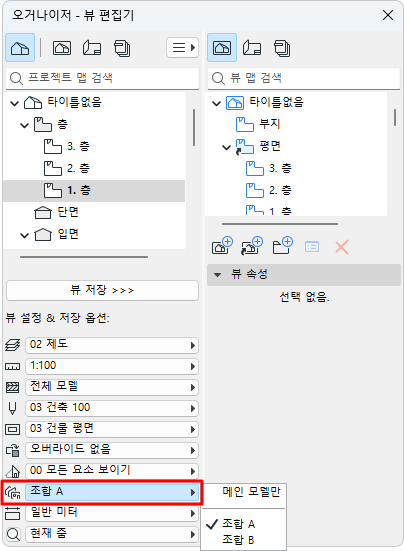Screen dimensions: 404x551
Task: Open the 1:100 scale dropdown
Action: (x=112, y=366)
